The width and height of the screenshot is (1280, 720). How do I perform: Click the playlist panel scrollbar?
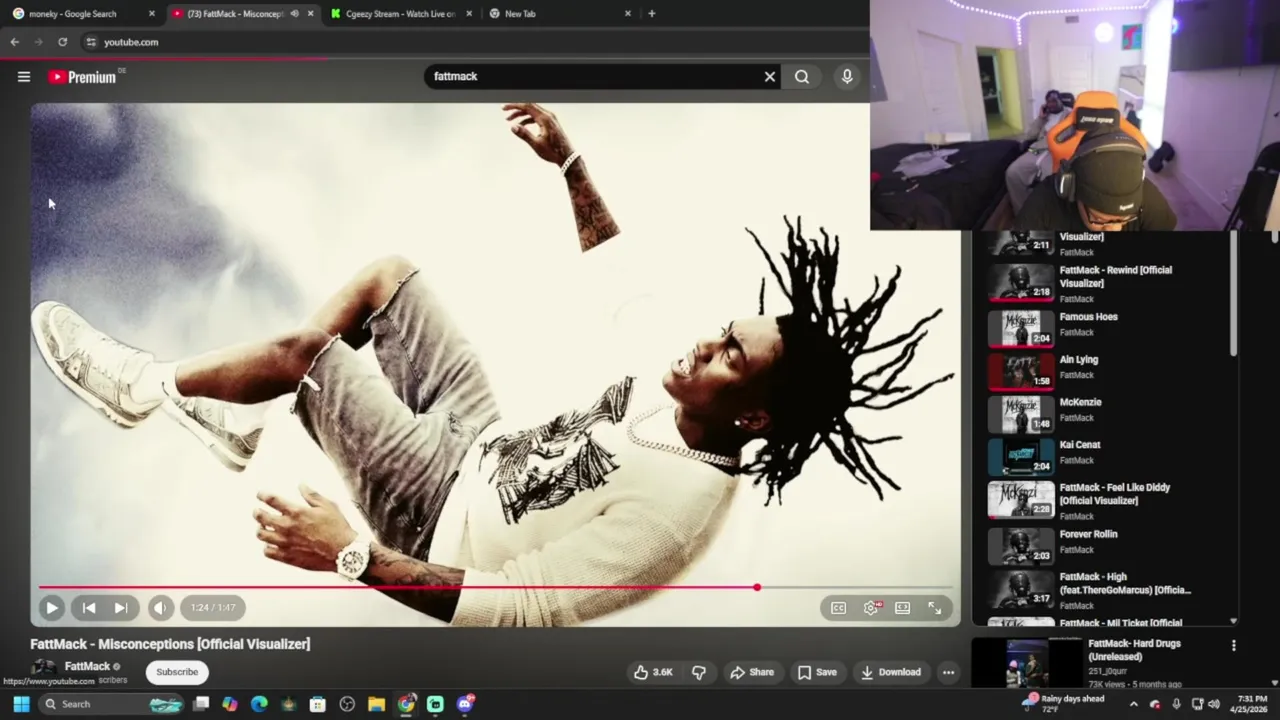1233,293
